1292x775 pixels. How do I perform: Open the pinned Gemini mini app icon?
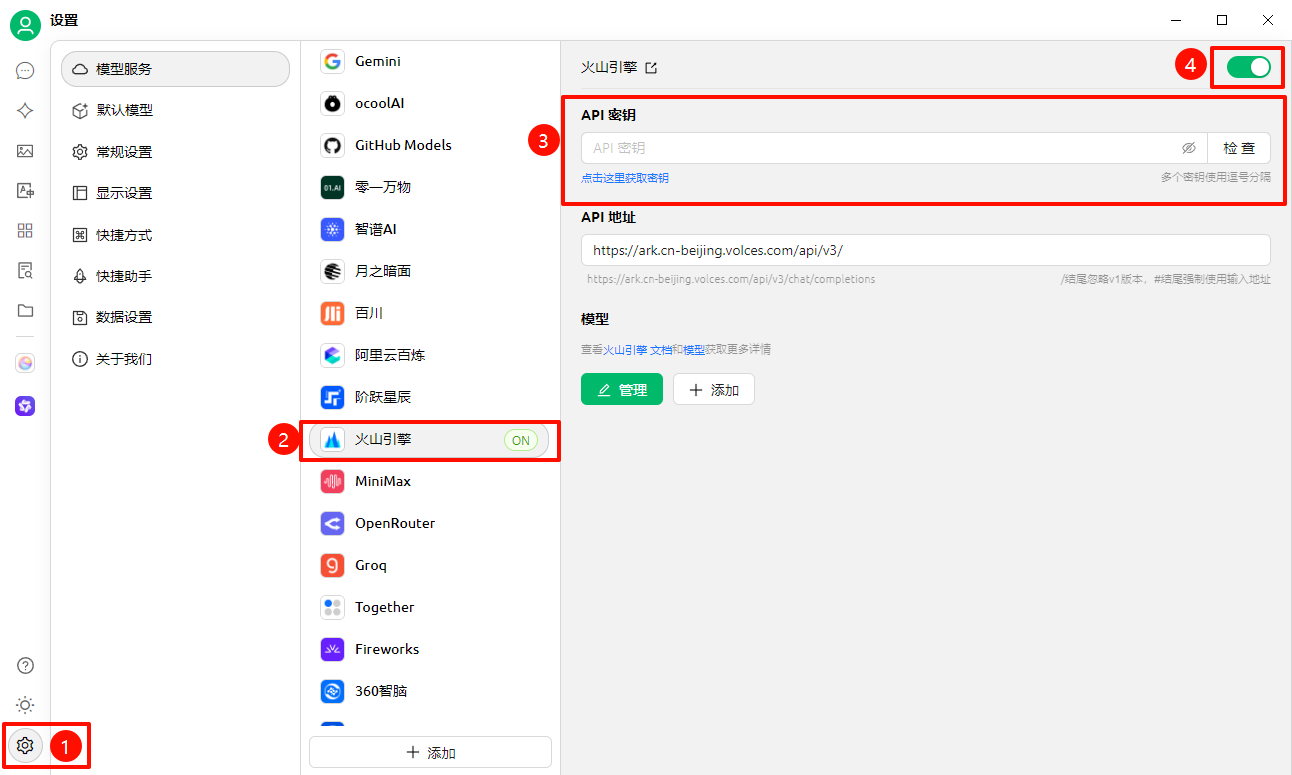[x=25, y=363]
